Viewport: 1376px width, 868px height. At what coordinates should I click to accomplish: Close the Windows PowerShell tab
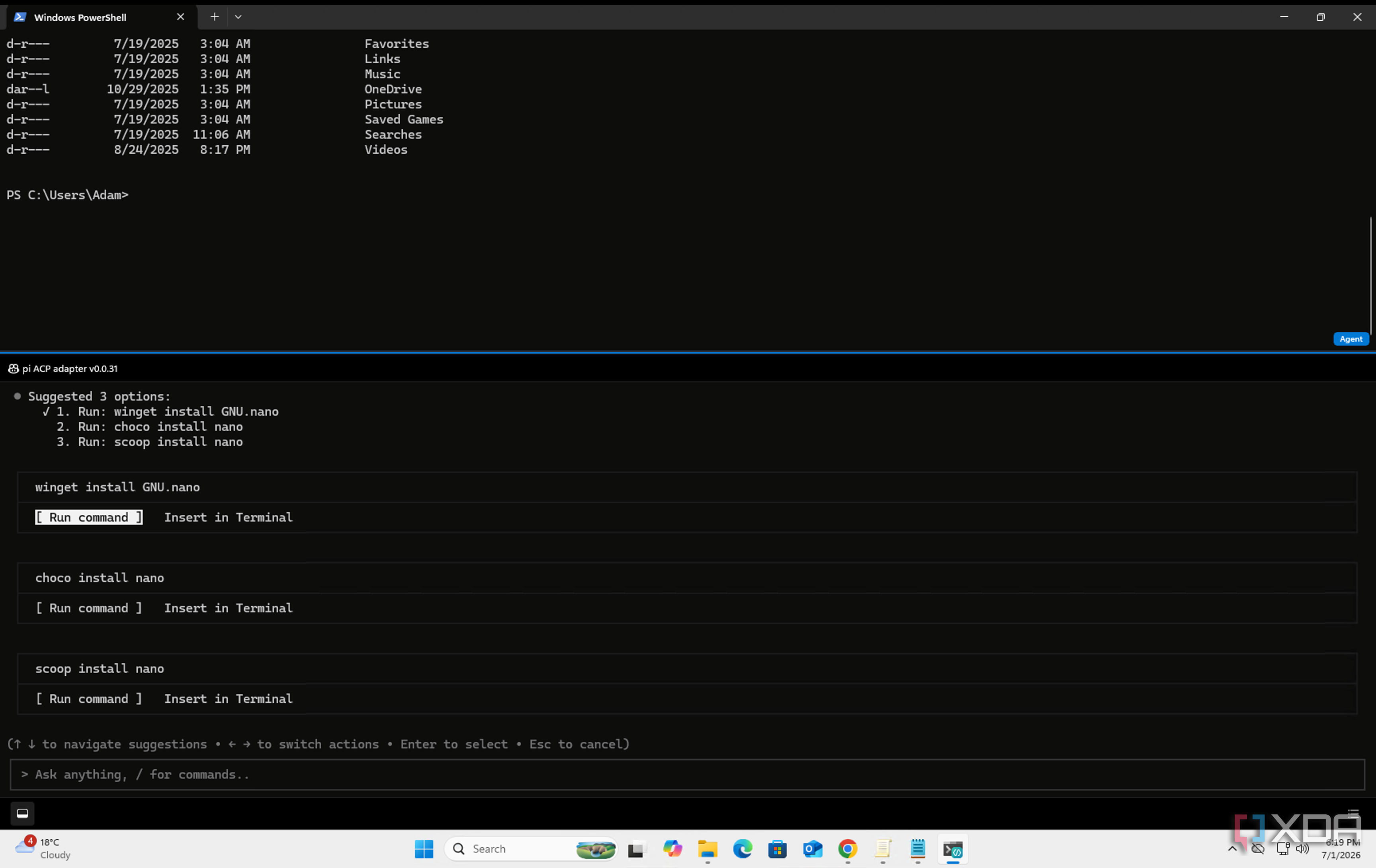181,17
